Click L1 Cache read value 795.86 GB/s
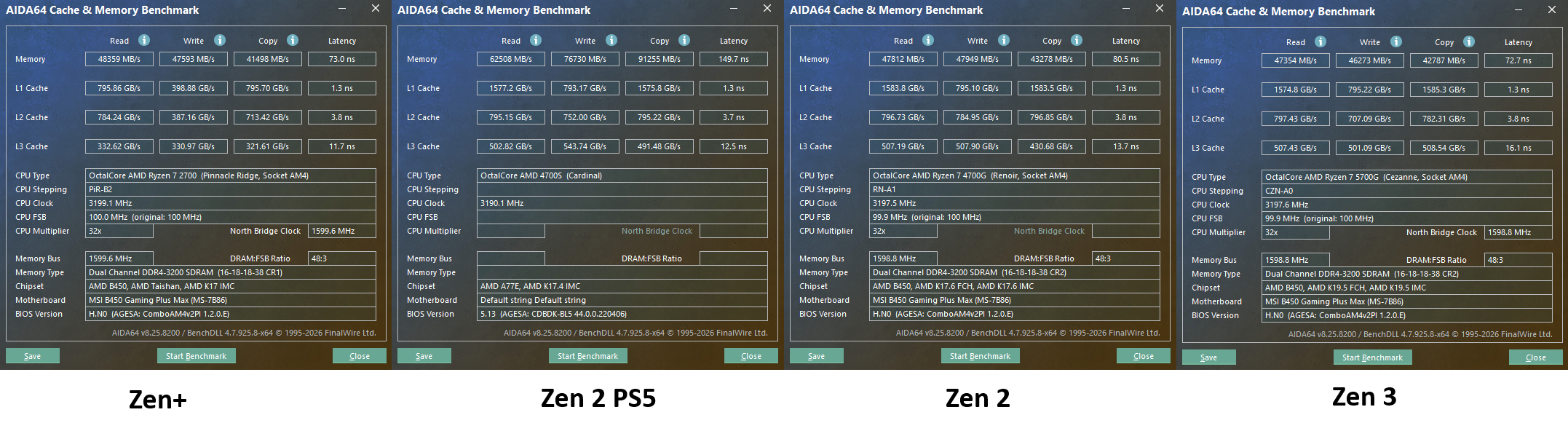Image resolution: width=1568 pixels, height=423 pixels. pyautogui.click(x=119, y=88)
